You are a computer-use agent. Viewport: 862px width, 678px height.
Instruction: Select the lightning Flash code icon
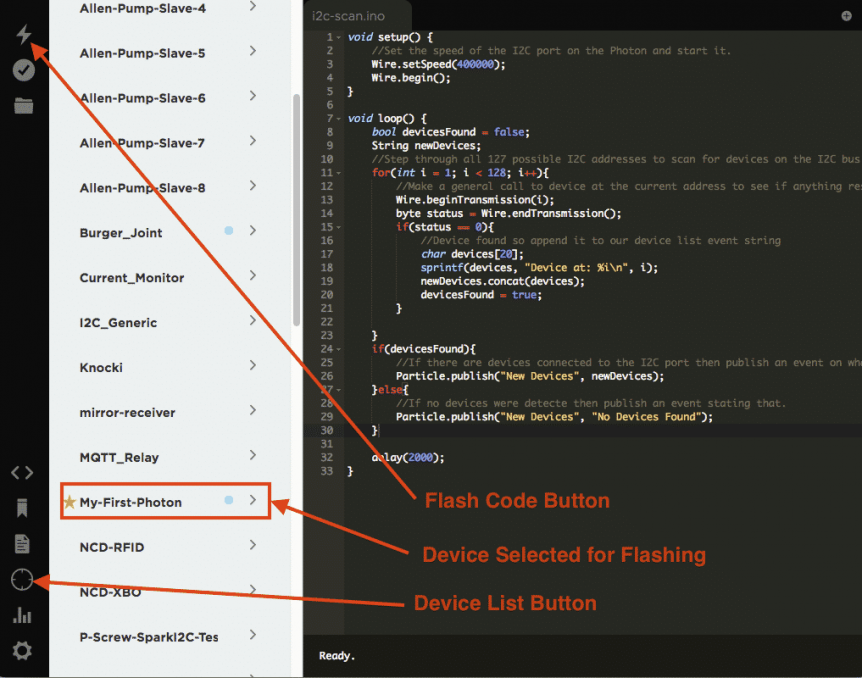(22, 34)
